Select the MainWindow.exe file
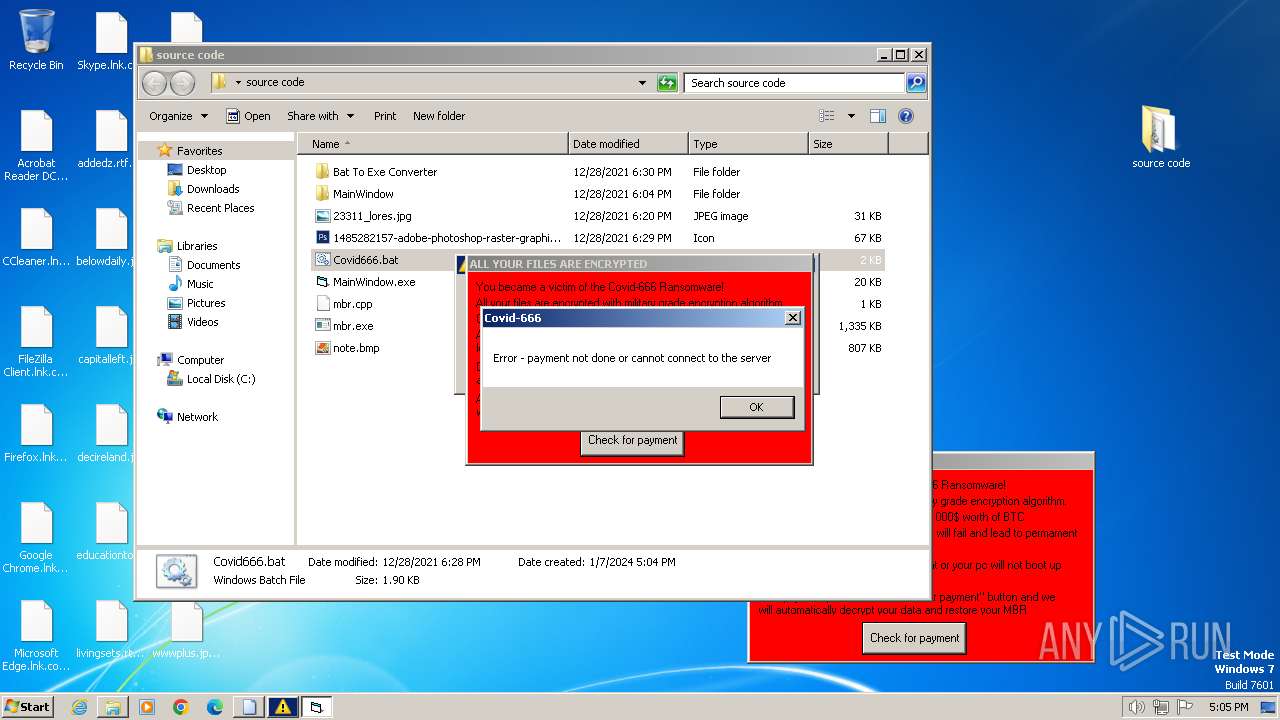This screenshot has width=1280, height=720. [x=374, y=282]
